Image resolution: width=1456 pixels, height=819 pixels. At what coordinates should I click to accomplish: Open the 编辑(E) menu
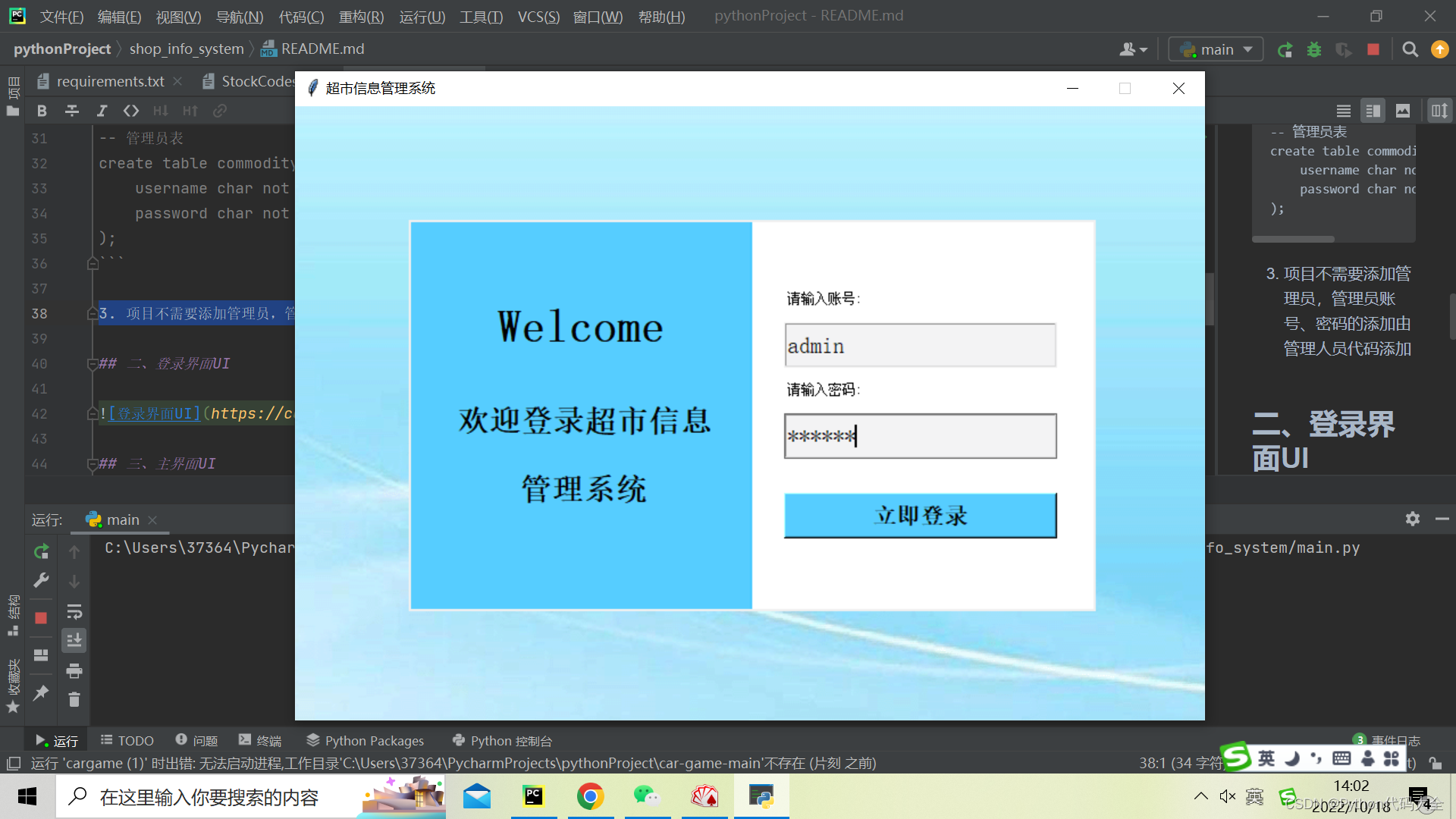pos(119,16)
